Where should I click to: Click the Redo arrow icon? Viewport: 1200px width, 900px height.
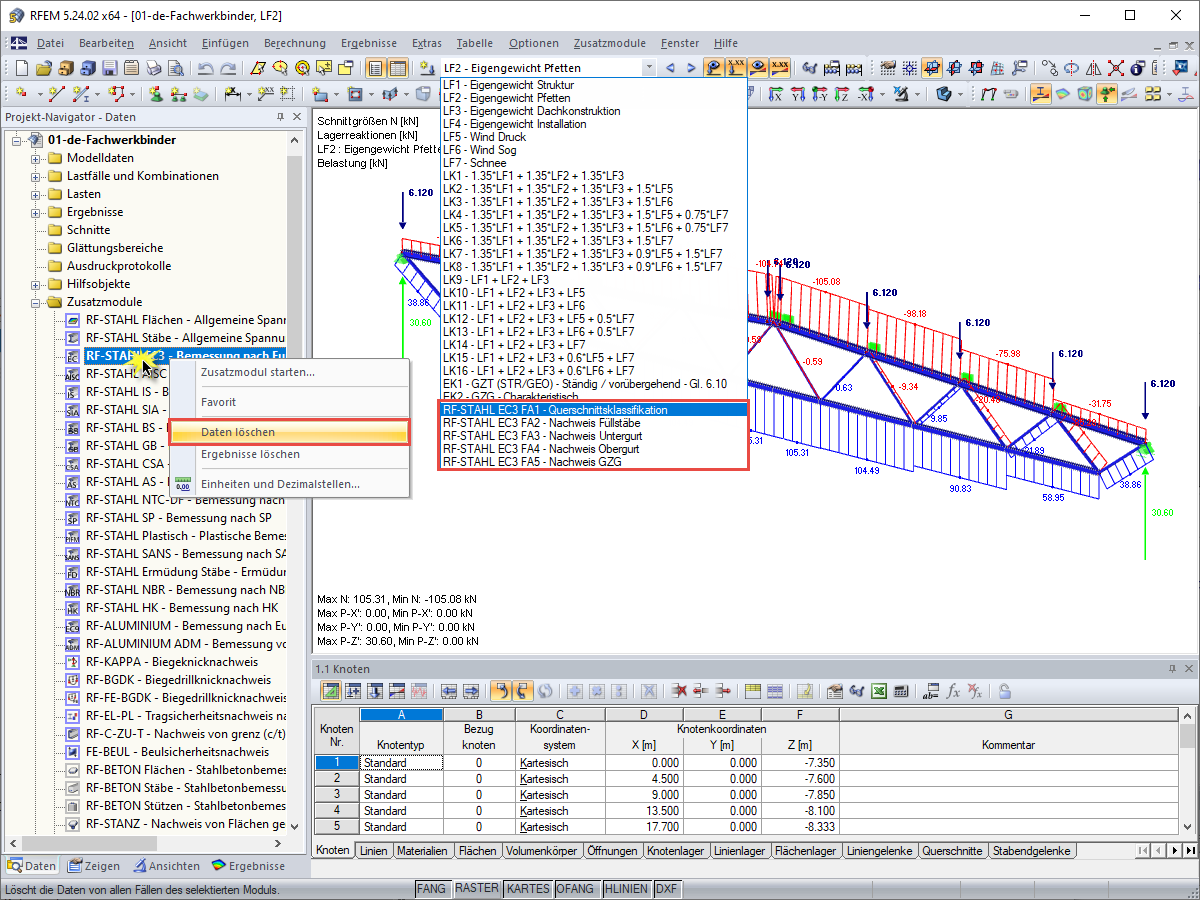point(228,69)
